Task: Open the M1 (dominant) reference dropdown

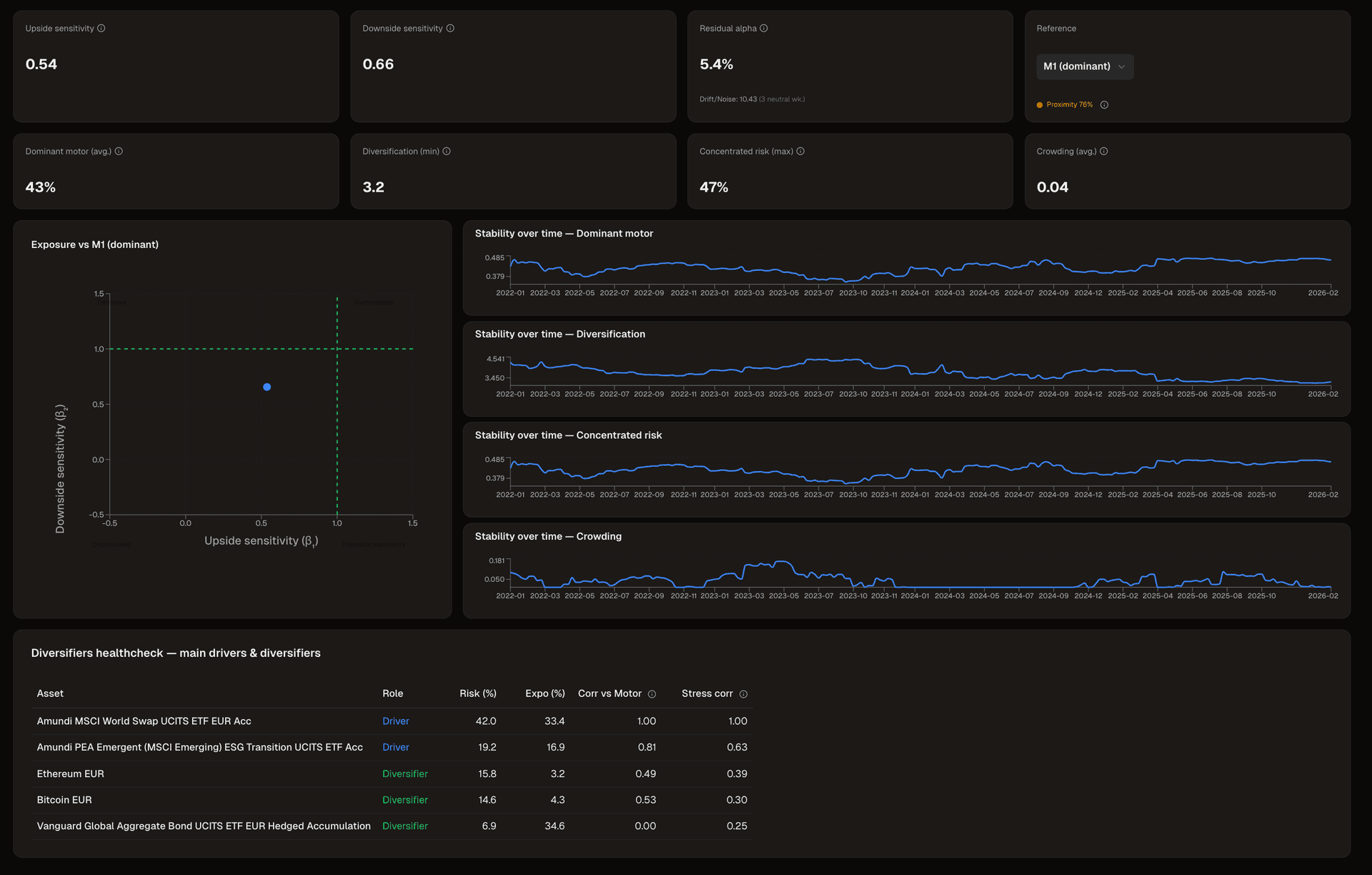Action: [x=1085, y=66]
